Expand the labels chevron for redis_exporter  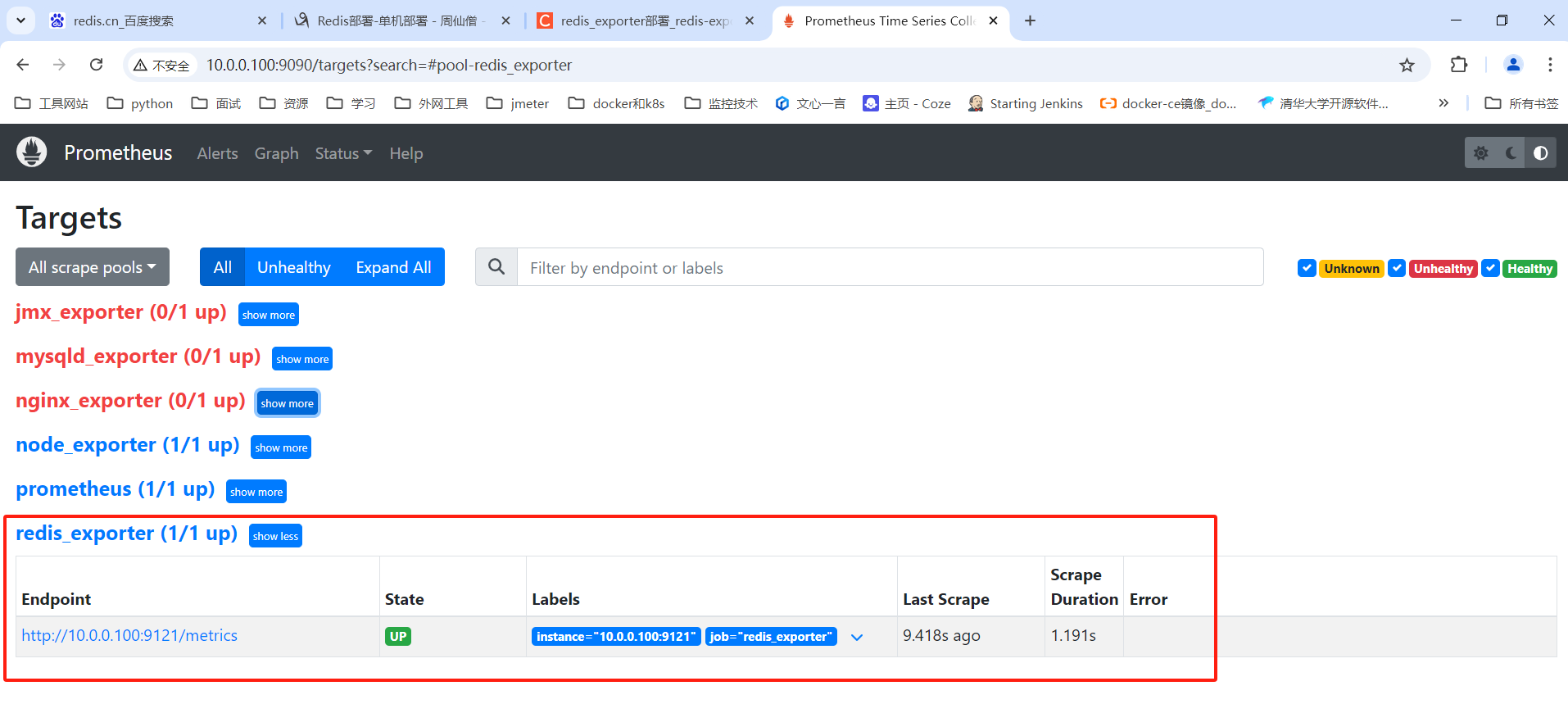pos(857,637)
